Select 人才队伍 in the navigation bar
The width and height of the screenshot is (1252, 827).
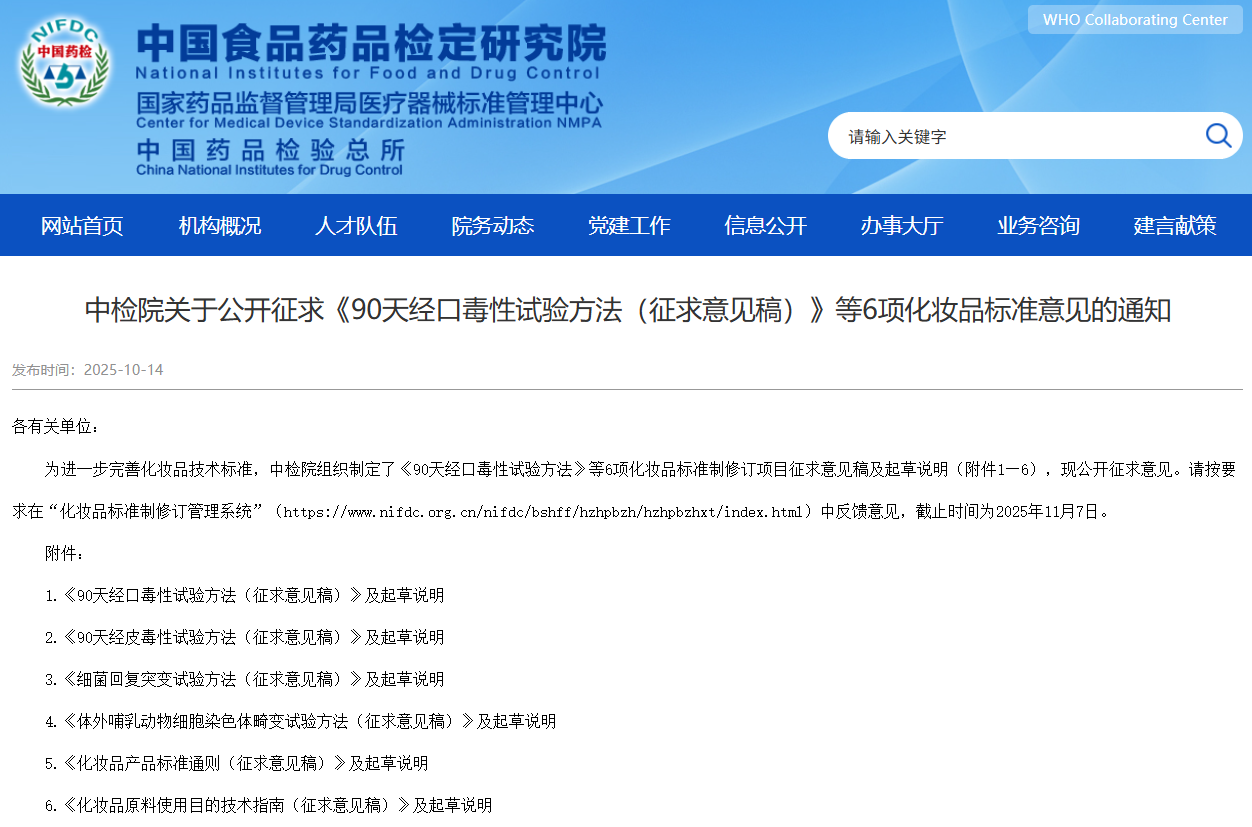pos(356,226)
